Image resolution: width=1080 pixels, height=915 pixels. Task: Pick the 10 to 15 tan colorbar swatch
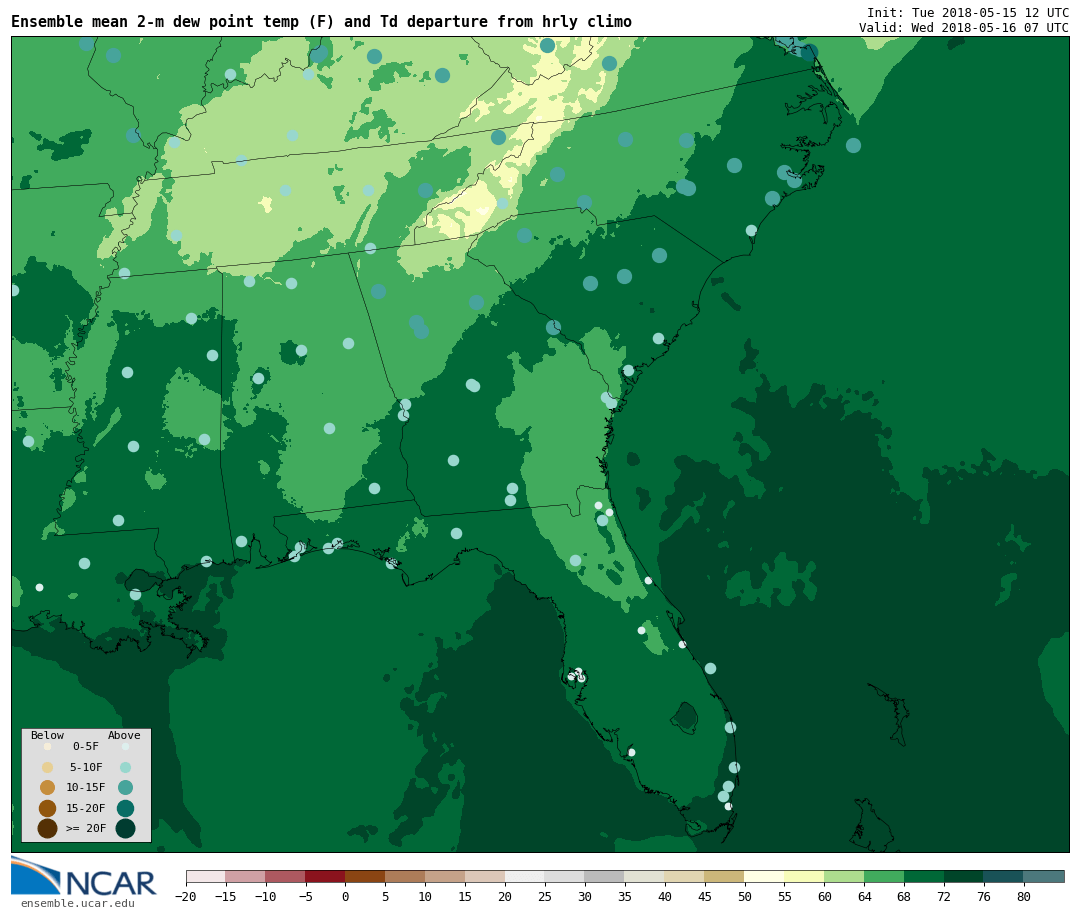click(445, 876)
